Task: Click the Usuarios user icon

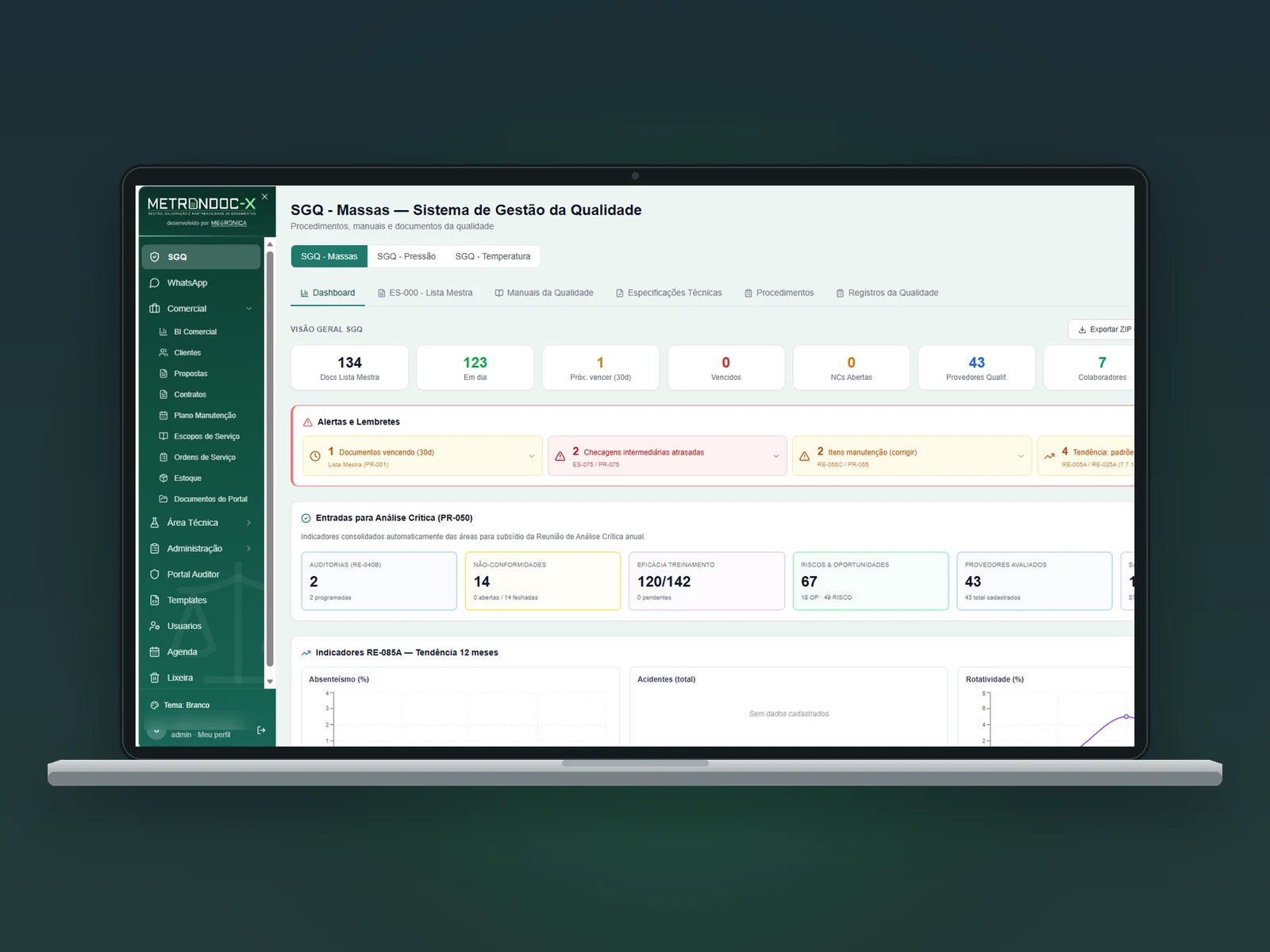Action: (x=155, y=626)
